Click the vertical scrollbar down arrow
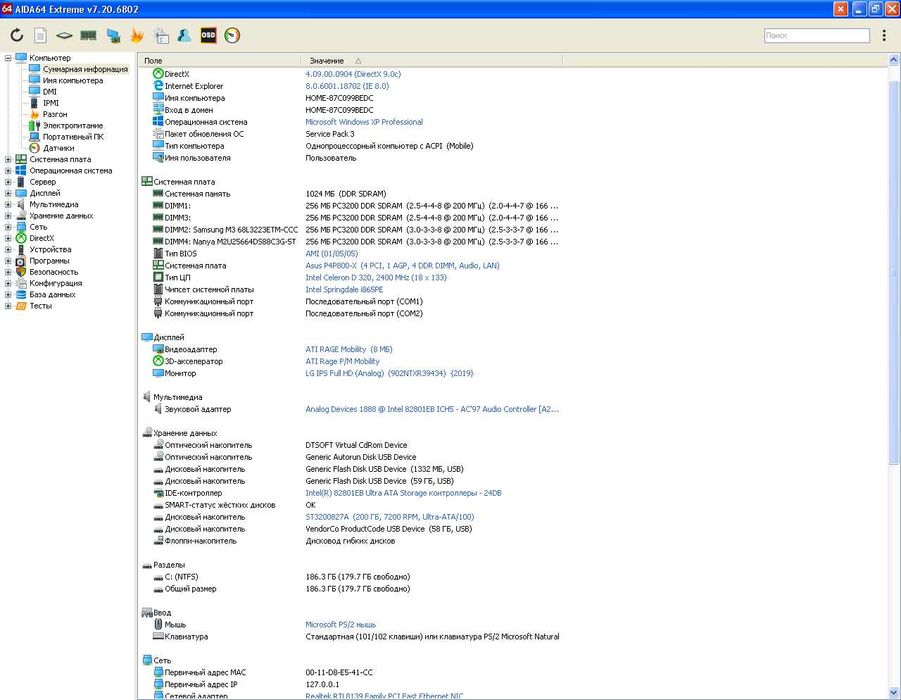The height and width of the screenshot is (700, 901). (x=894, y=694)
